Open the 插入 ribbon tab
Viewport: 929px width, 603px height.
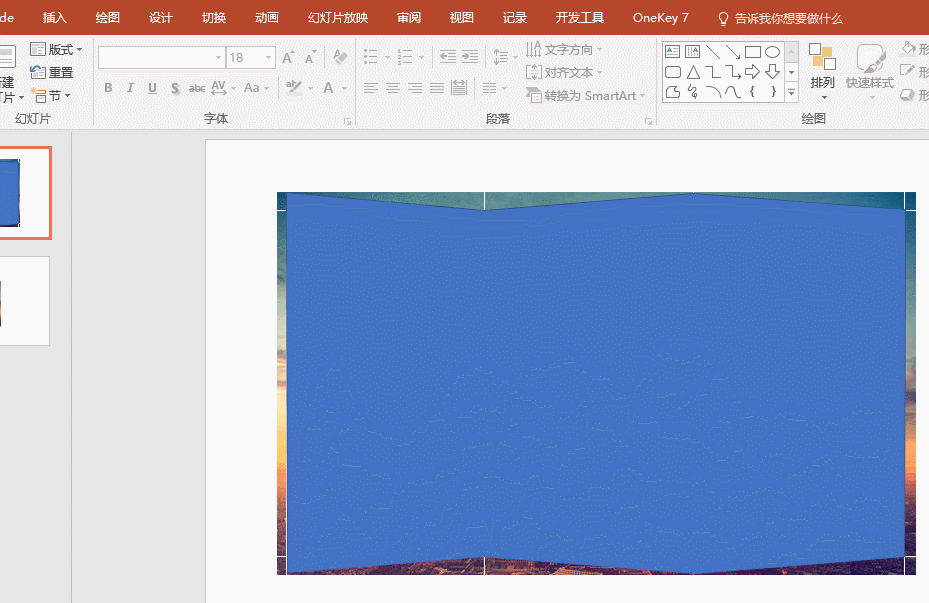pos(55,18)
